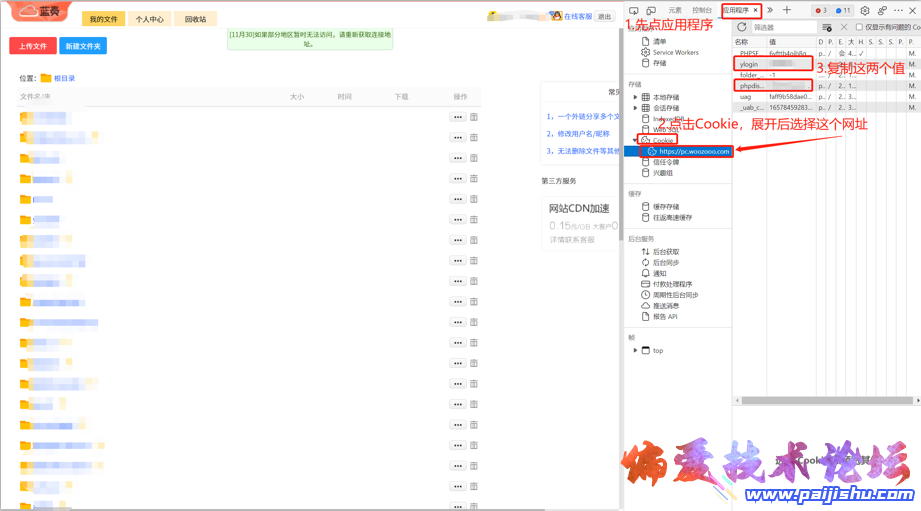Screen dimensions: 921x511
Task: Open Service Workers in sidebar
Action: coord(675,52)
